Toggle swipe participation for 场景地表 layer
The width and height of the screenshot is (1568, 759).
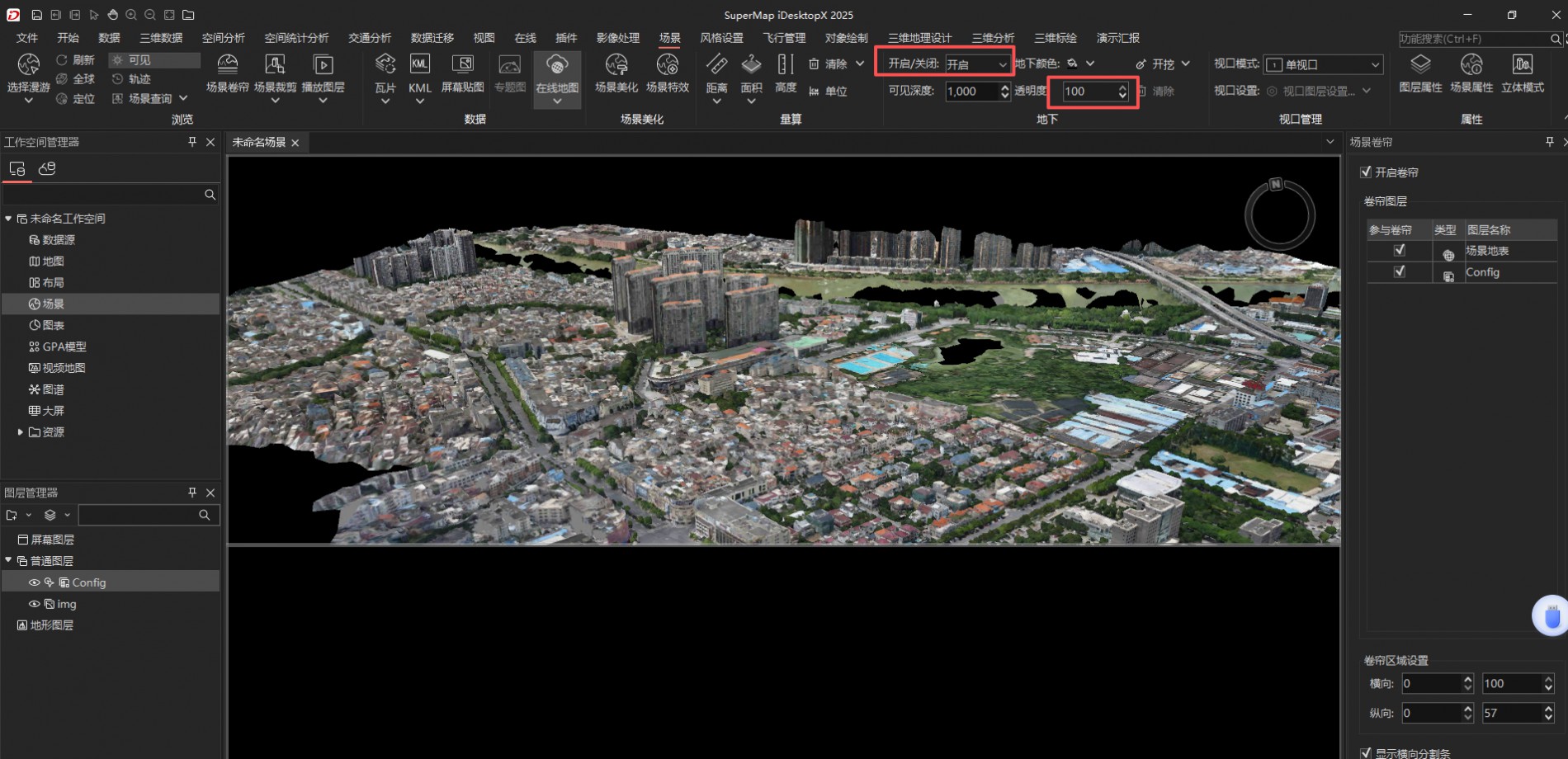point(1400,251)
